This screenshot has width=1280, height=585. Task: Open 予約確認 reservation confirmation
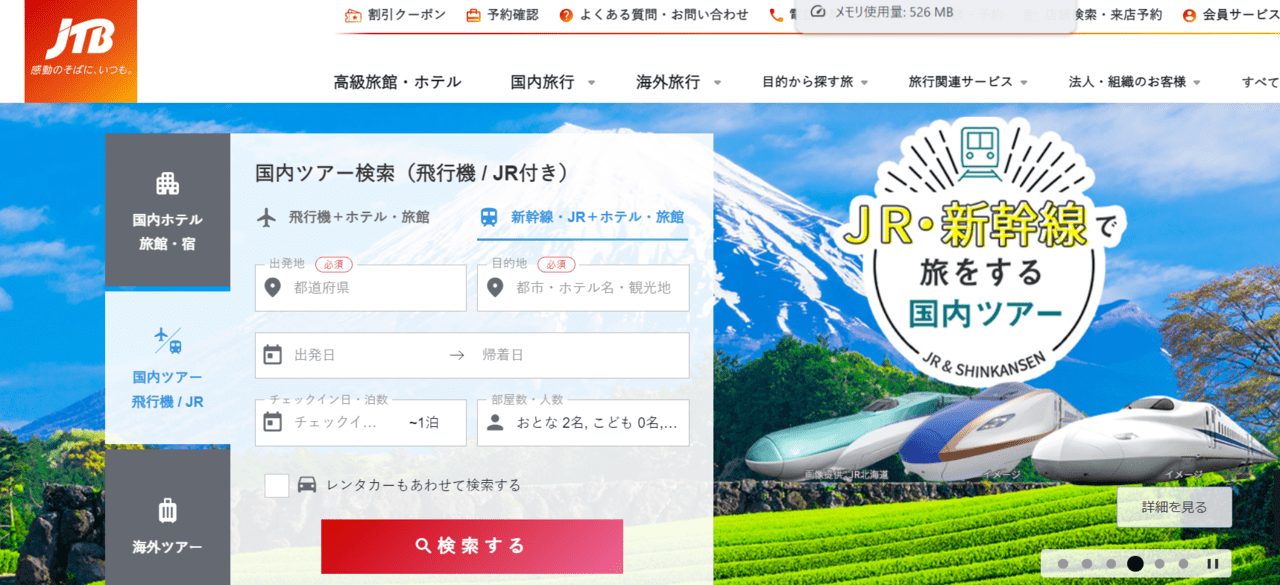pyautogui.click(x=502, y=15)
